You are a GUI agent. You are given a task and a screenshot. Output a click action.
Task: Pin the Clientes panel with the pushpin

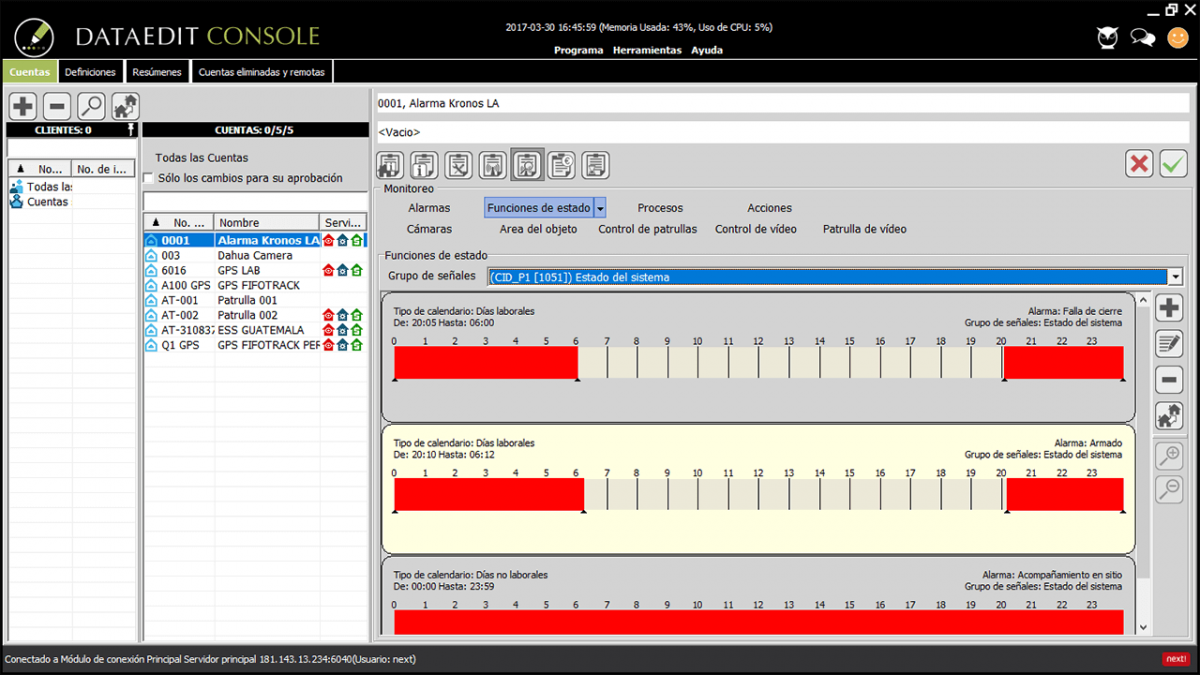click(x=130, y=130)
